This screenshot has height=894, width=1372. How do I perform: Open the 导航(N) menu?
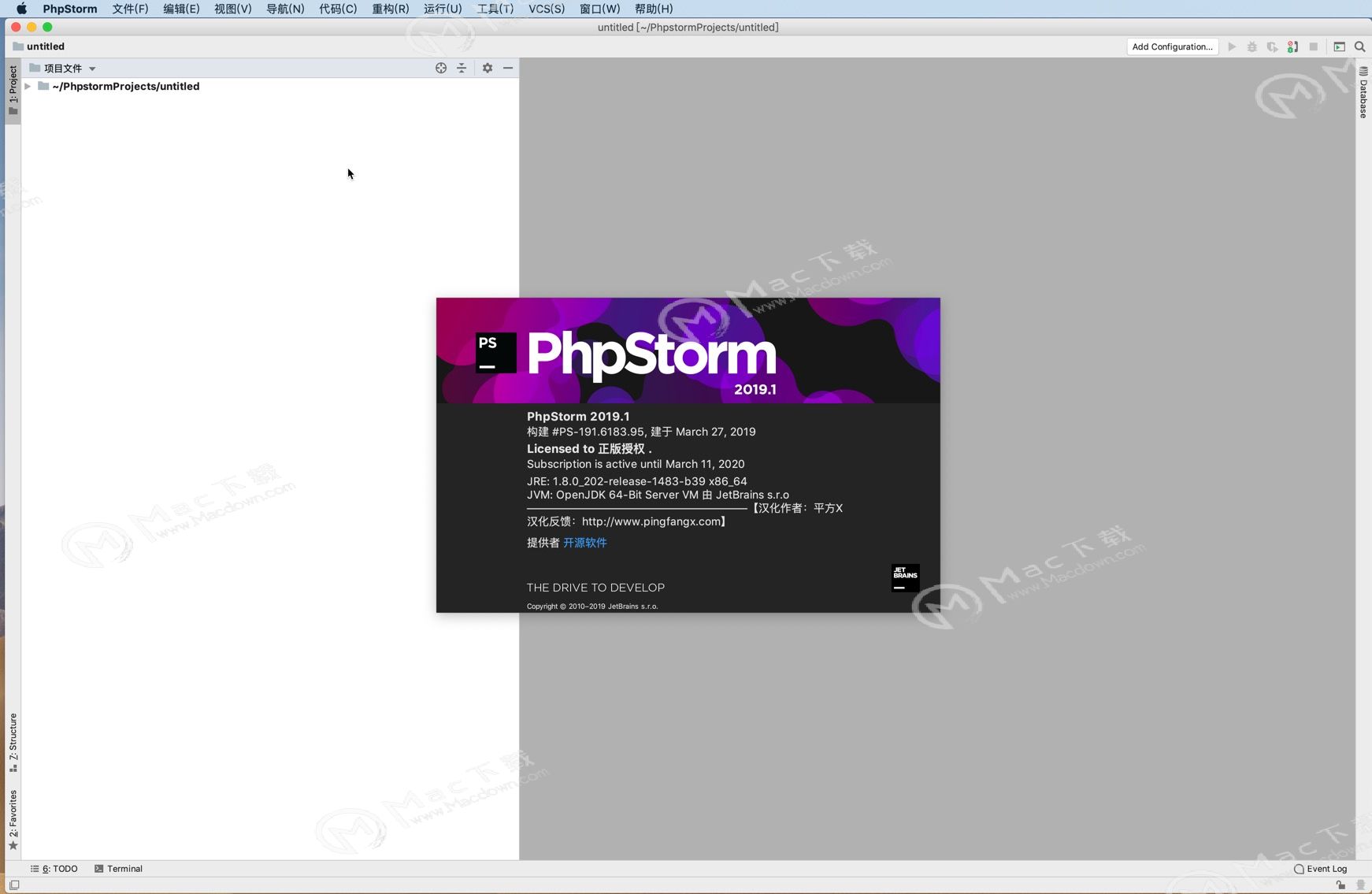click(x=285, y=9)
